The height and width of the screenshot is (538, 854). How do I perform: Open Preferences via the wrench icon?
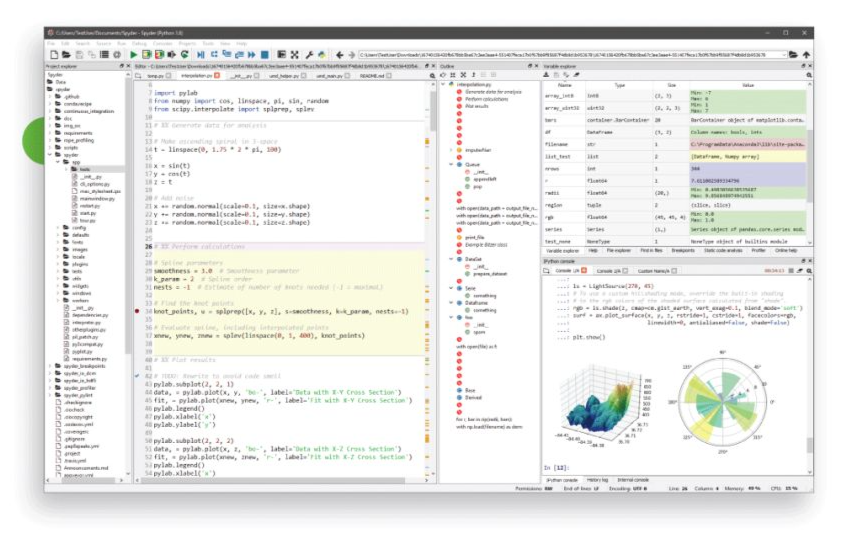coord(309,55)
